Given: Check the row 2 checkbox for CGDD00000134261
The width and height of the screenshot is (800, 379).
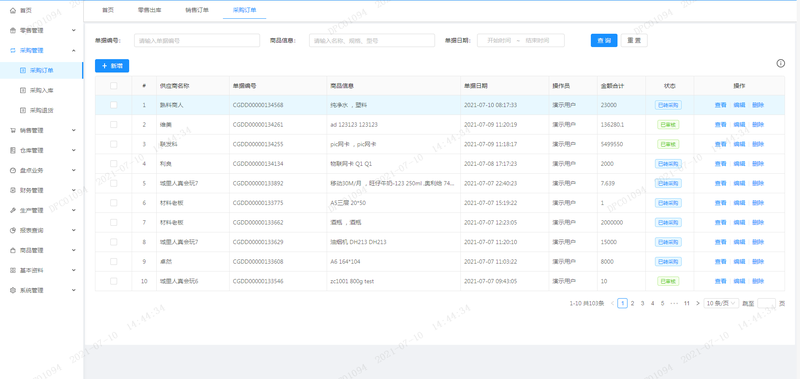Looking at the screenshot, I should [113, 124].
